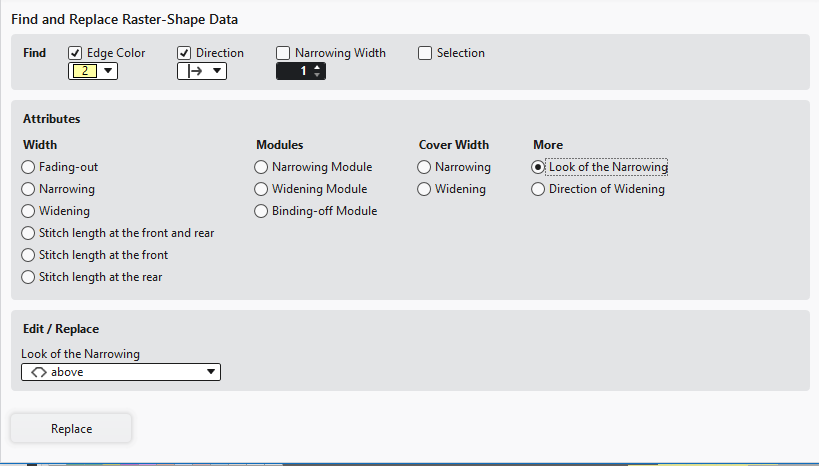Enable the Selection checkbox

425,53
